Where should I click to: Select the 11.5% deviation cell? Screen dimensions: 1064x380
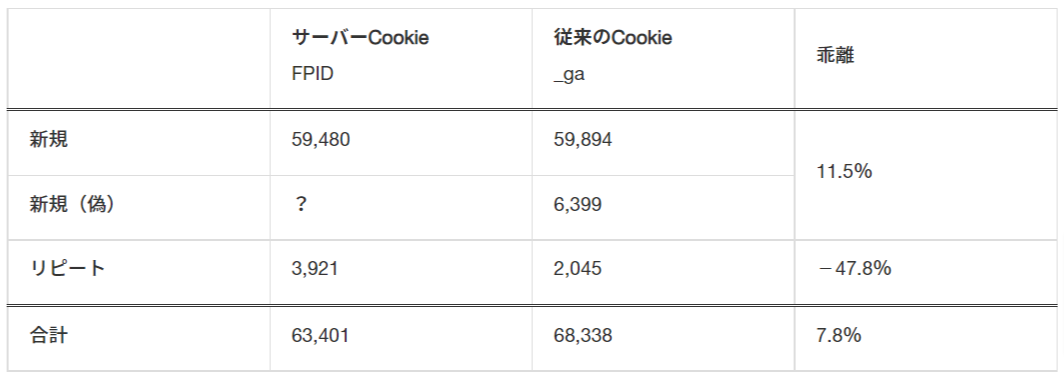pyautogui.click(x=844, y=172)
